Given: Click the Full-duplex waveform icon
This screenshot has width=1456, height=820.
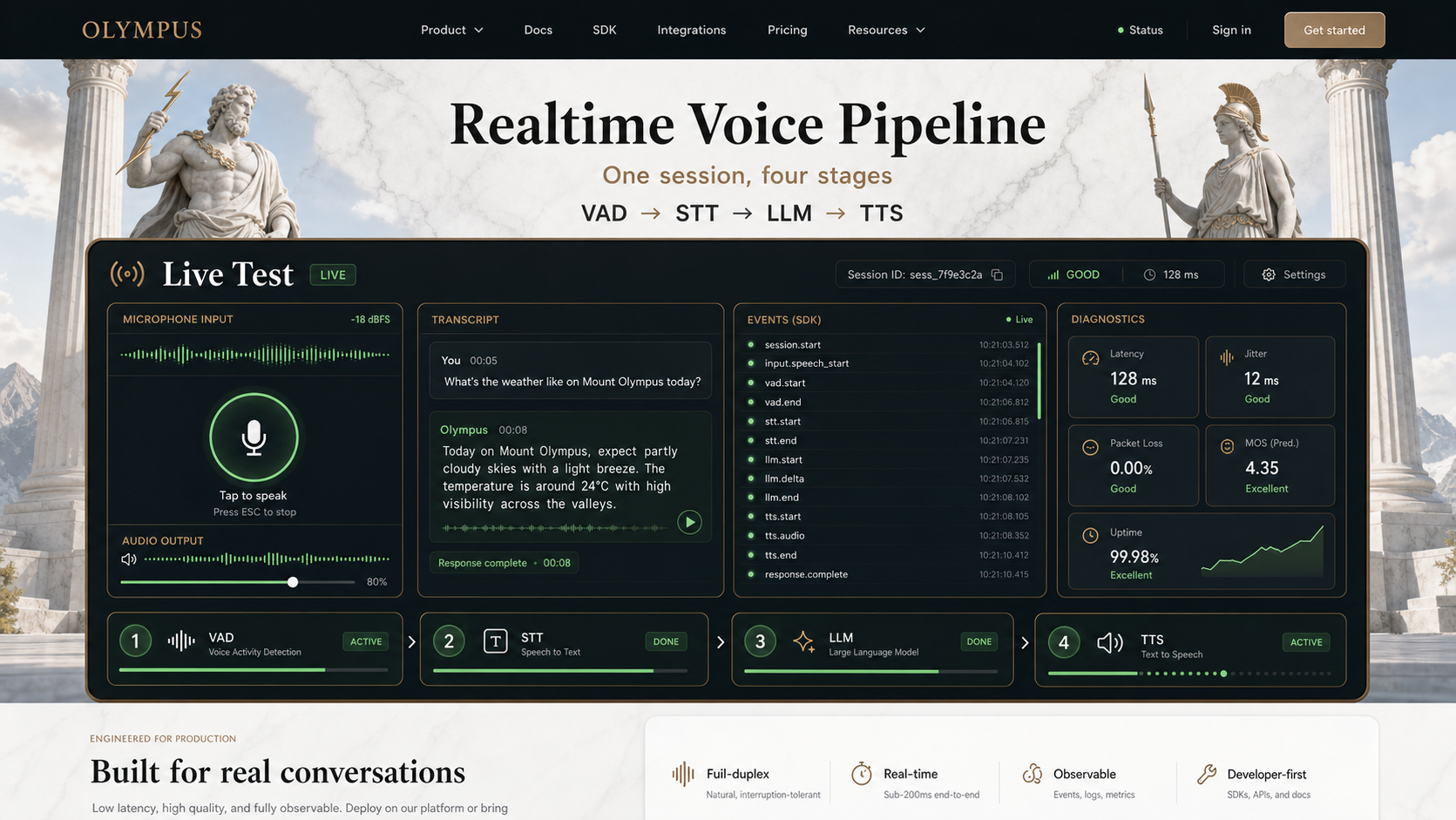Looking at the screenshot, I should (x=683, y=774).
